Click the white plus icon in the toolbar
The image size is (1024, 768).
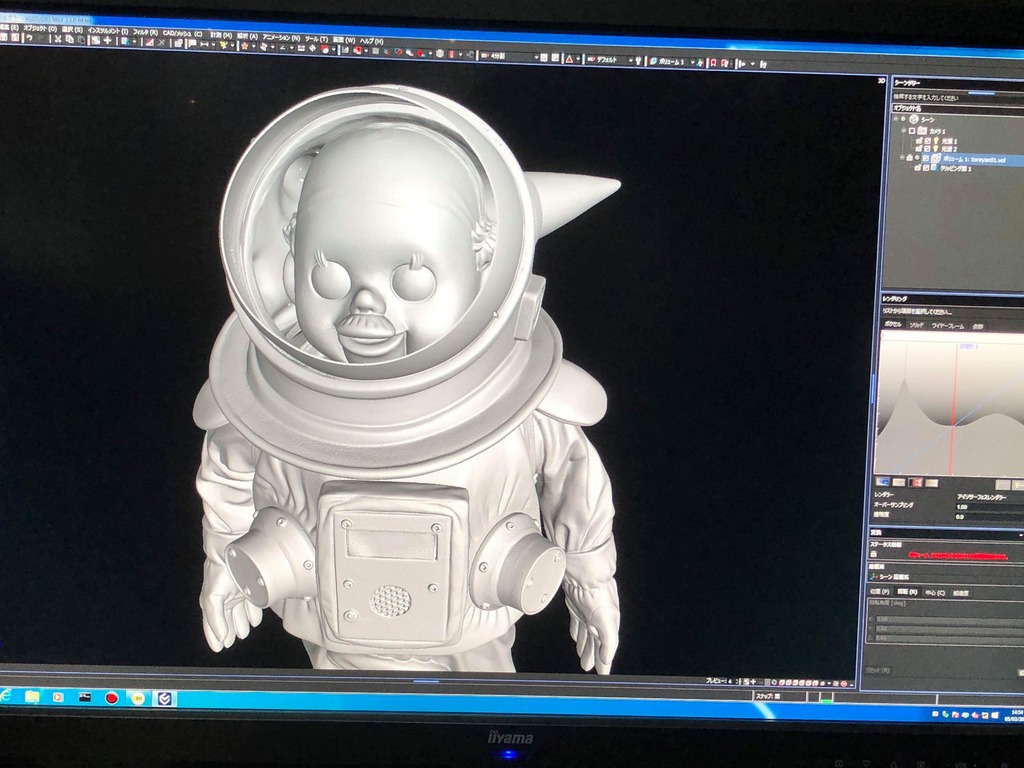click(107, 40)
